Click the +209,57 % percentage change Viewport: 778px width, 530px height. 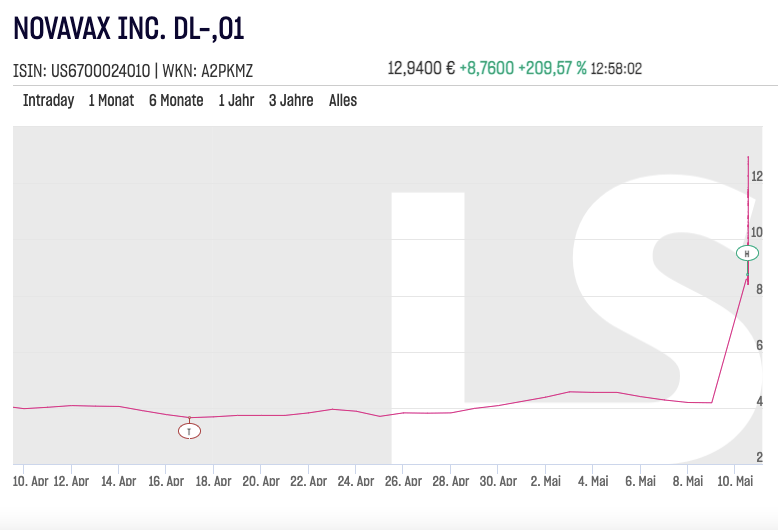pyautogui.click(x=552, y=69)
